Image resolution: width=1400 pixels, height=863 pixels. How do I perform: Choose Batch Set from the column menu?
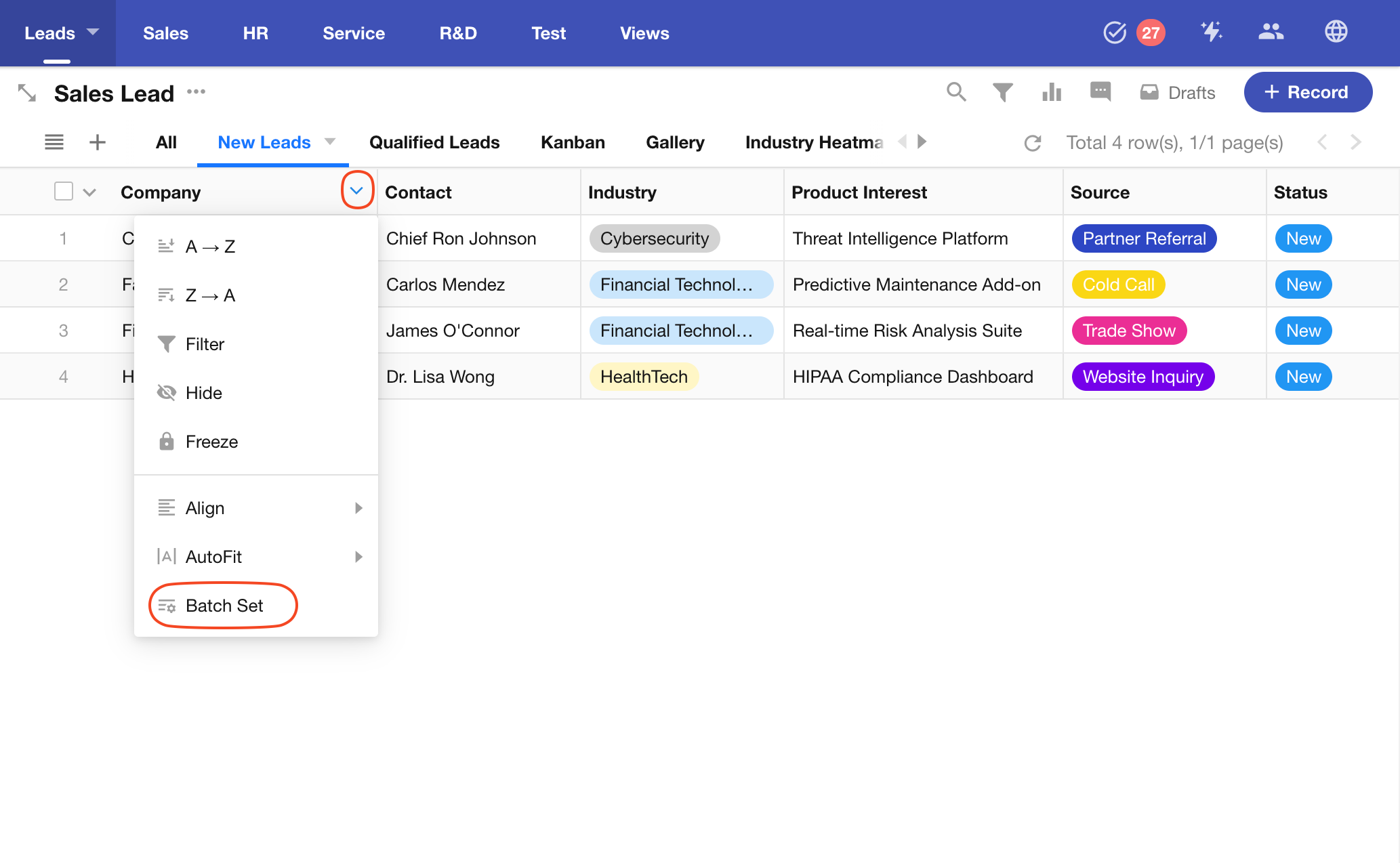pyautogui.click(x=224, y=606)
